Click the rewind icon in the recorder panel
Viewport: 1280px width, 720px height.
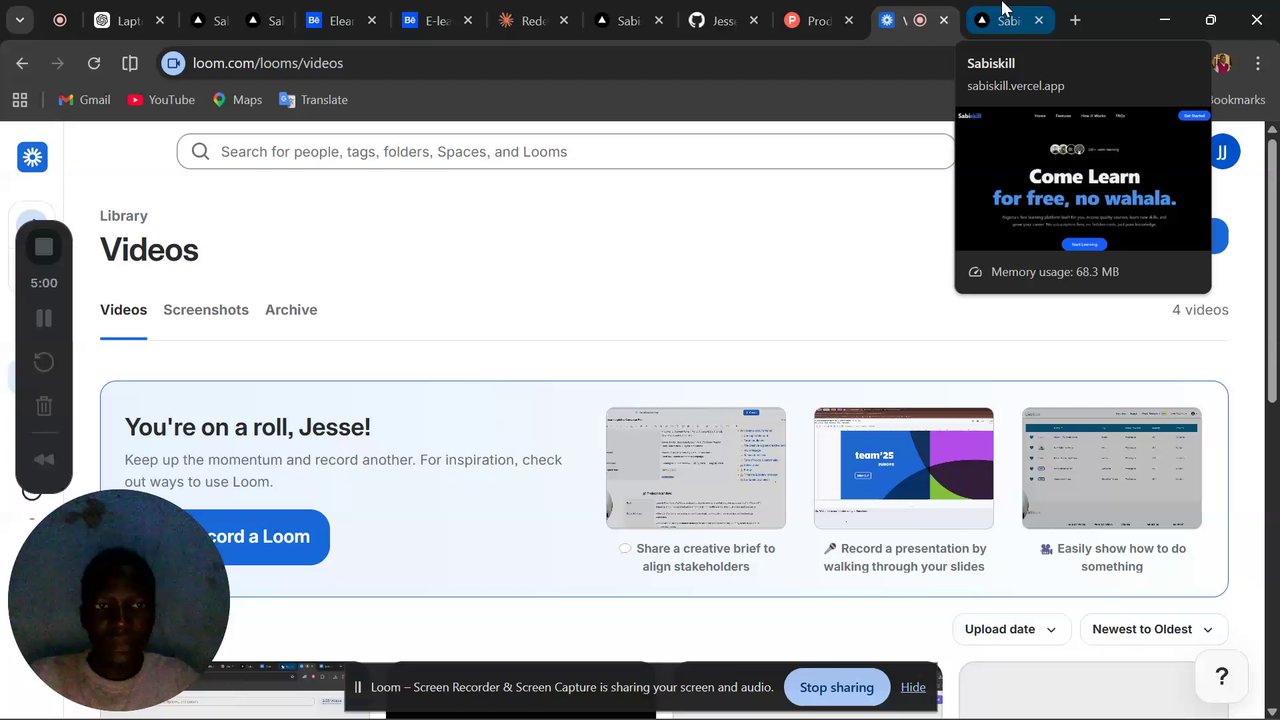pos(44,459)
